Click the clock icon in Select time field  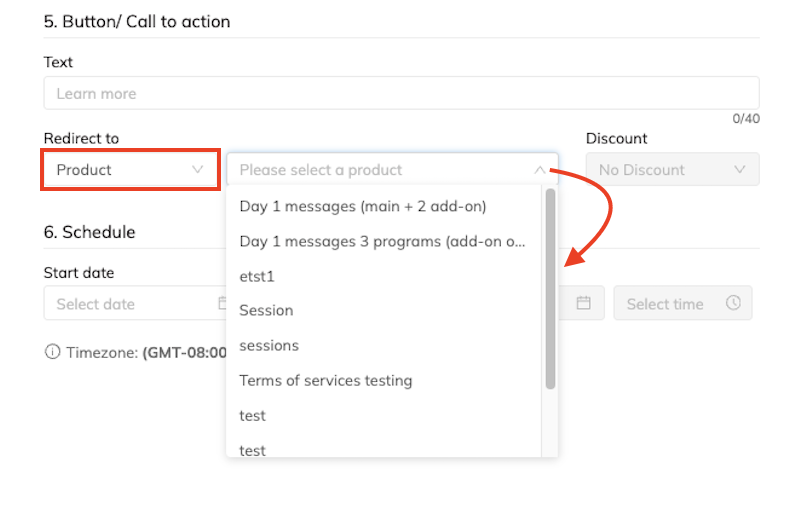[x=733, y=303]
